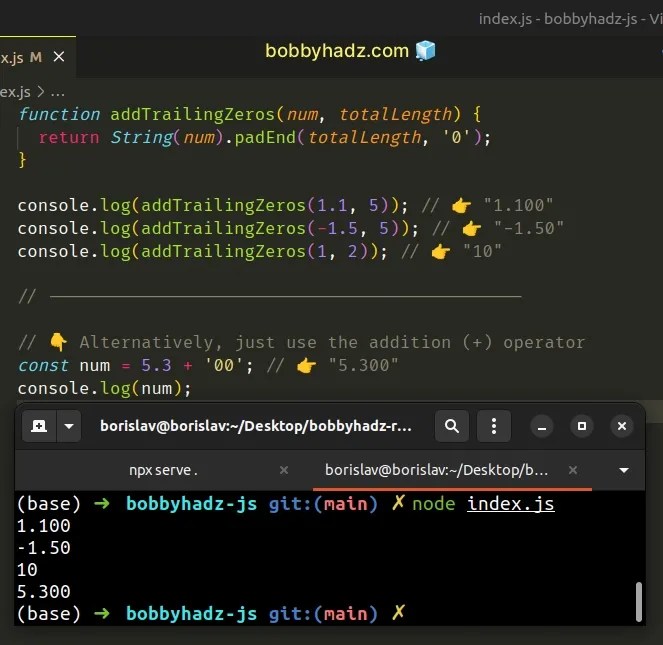This screenshot has height=645, width=663.
Task: Open terminal three-dot menu
Action: pyautogui.click(x=493, y=426)
